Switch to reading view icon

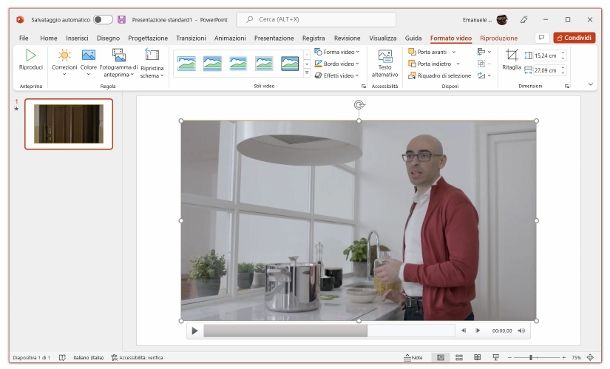[x=477, y=357]
